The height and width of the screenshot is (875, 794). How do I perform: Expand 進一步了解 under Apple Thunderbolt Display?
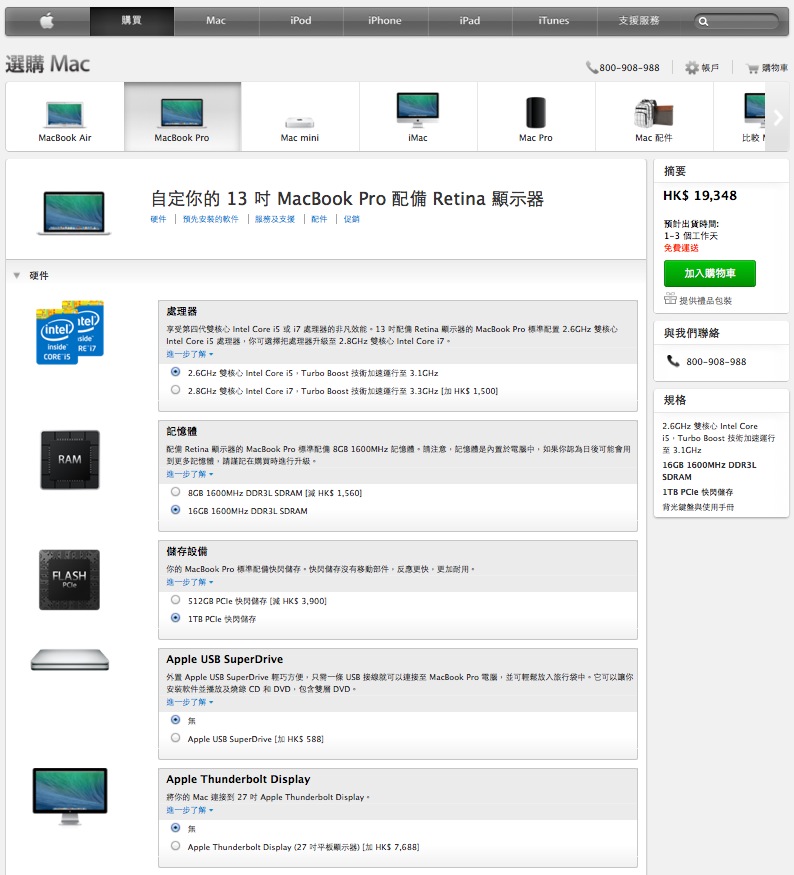[x=189, y=810]
